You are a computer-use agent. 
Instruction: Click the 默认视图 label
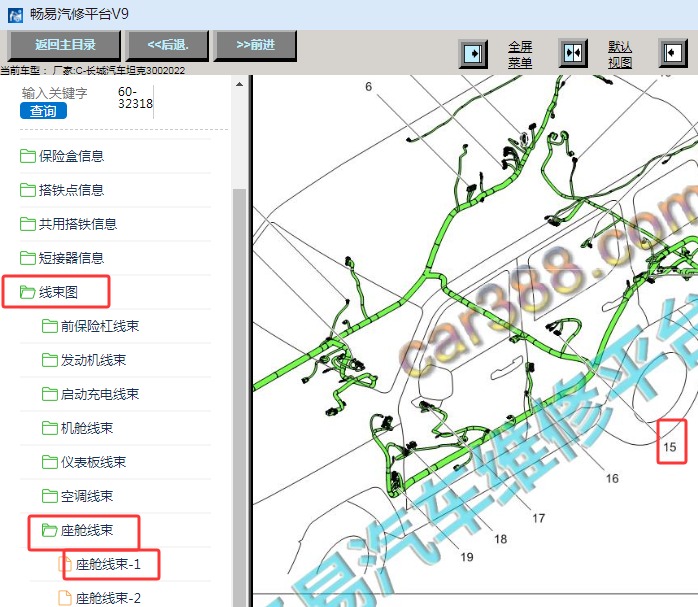(x=620, y=54)
